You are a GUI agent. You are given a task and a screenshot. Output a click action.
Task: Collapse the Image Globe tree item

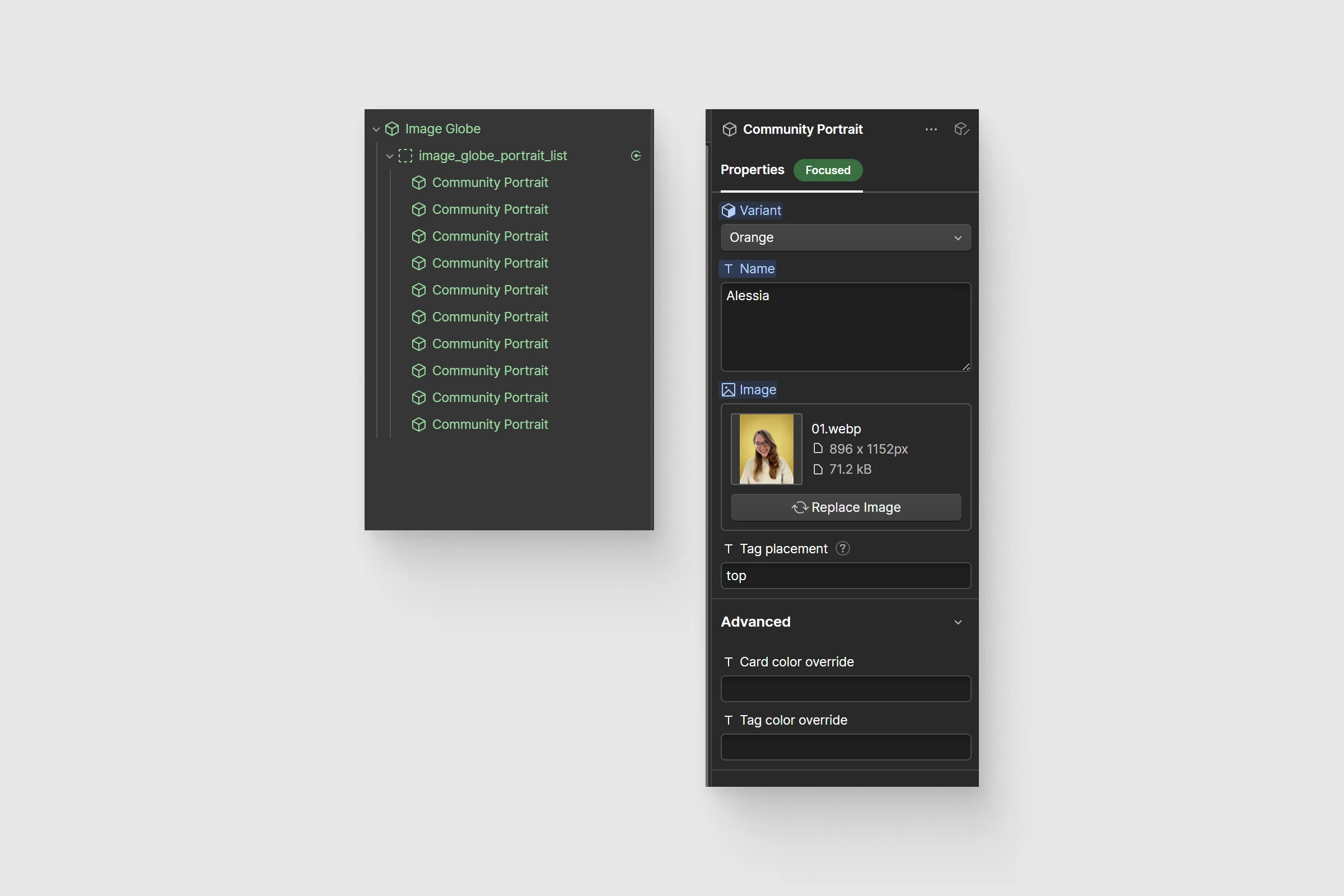(x=376, y=129)
